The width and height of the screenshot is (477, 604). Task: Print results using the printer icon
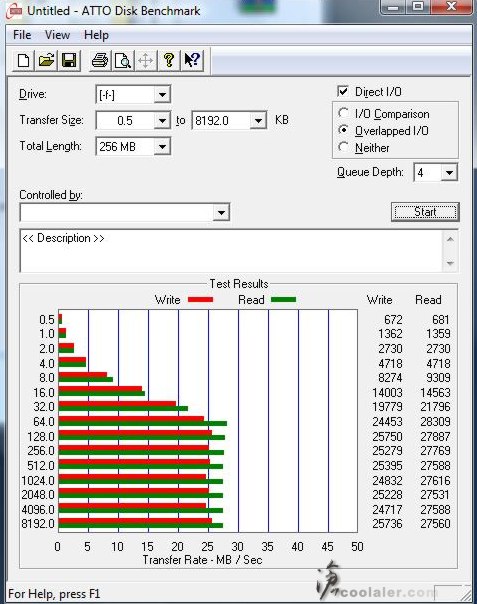(x=100, y=60)
